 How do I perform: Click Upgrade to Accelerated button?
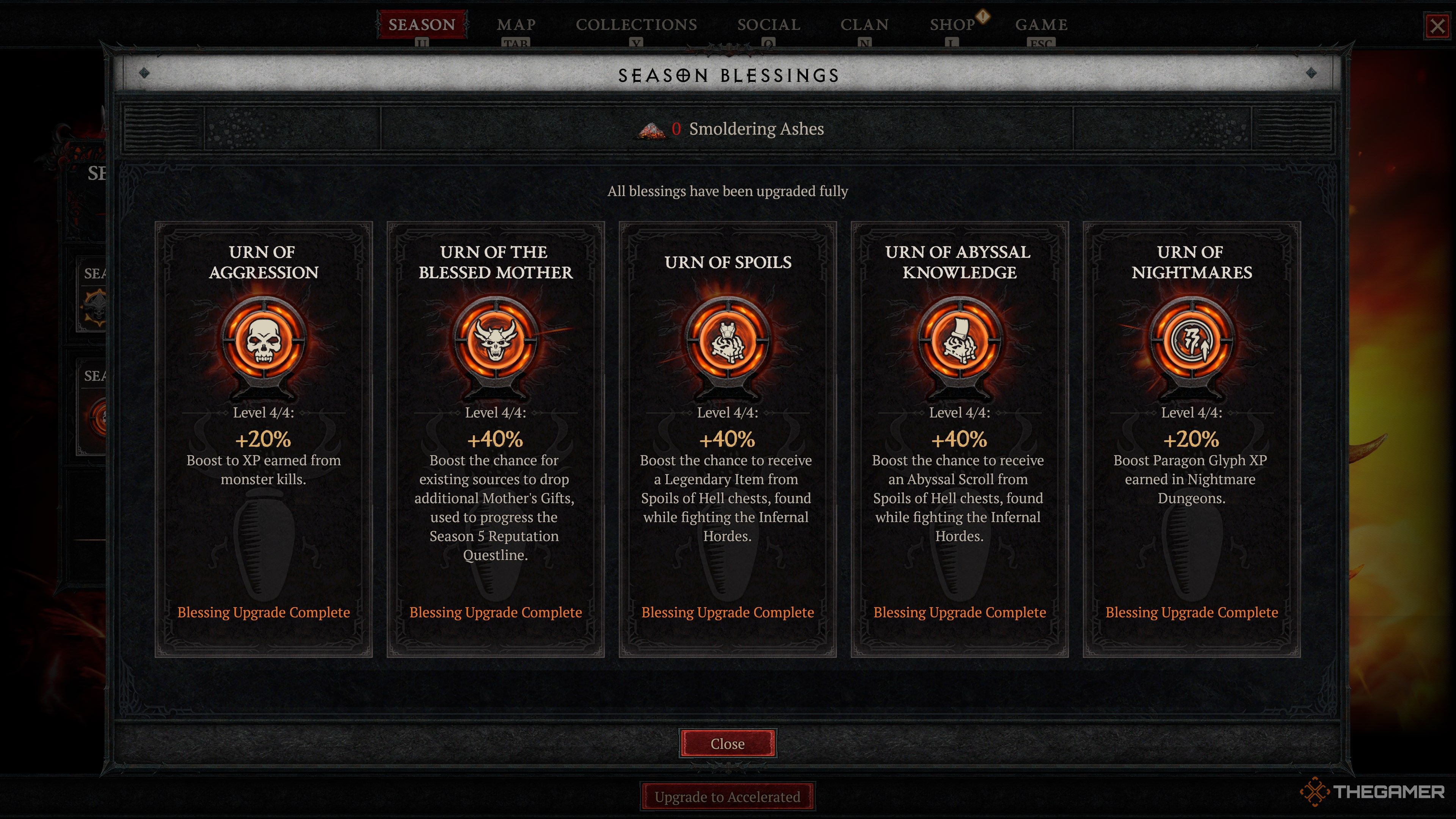click(728, 796)
